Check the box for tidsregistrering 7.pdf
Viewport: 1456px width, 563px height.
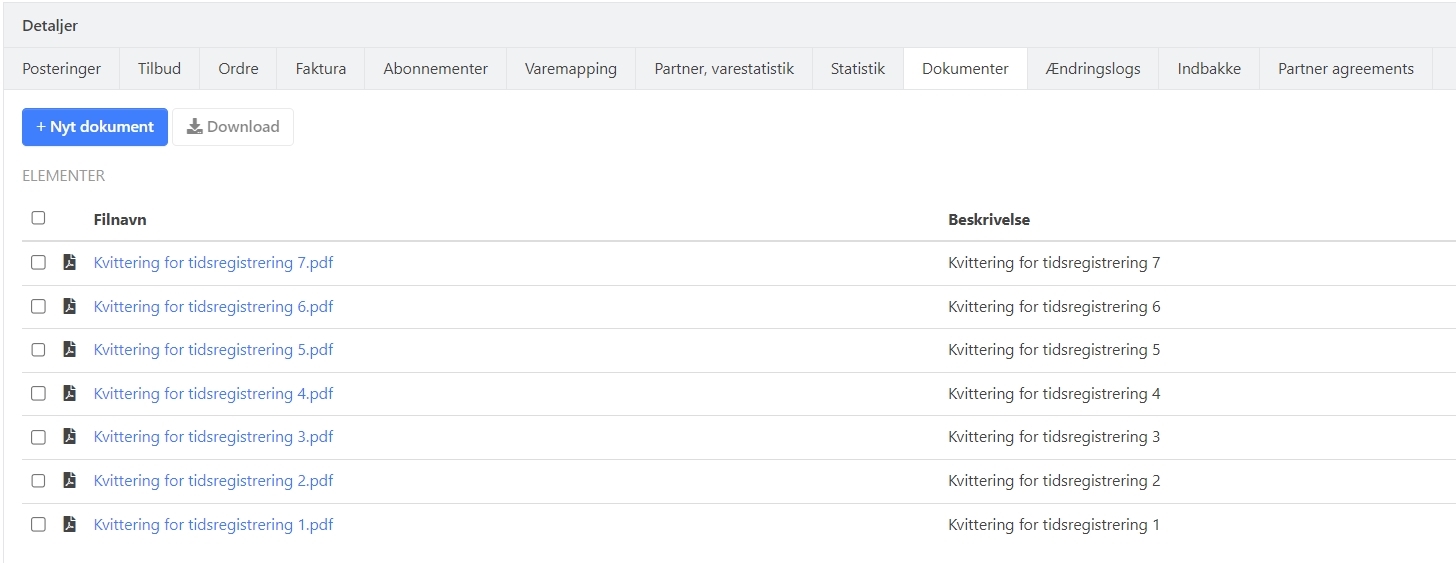38,263
